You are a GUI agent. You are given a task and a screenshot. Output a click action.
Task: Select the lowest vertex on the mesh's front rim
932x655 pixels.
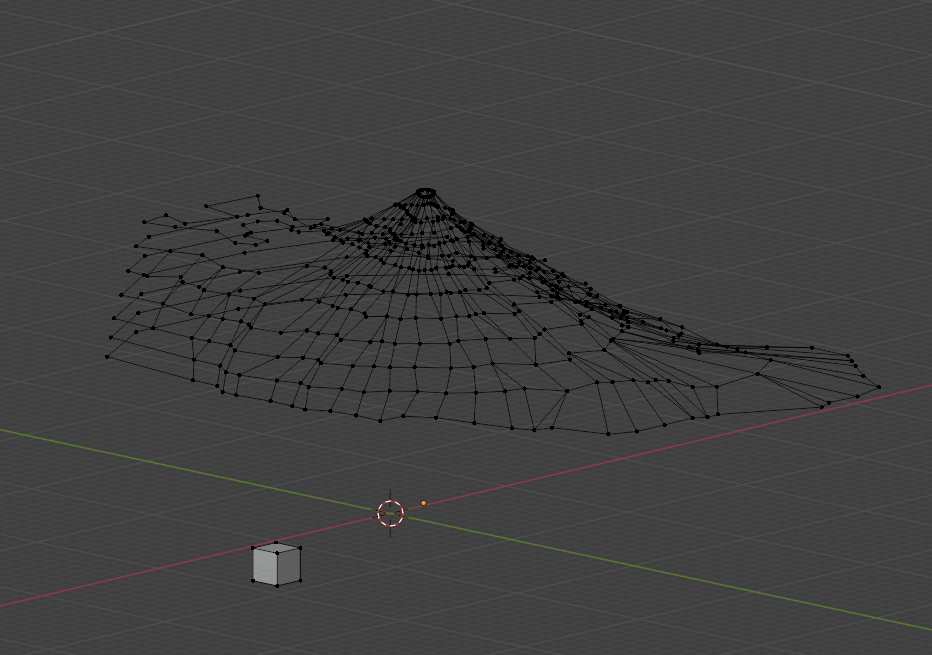pos(608,433)
